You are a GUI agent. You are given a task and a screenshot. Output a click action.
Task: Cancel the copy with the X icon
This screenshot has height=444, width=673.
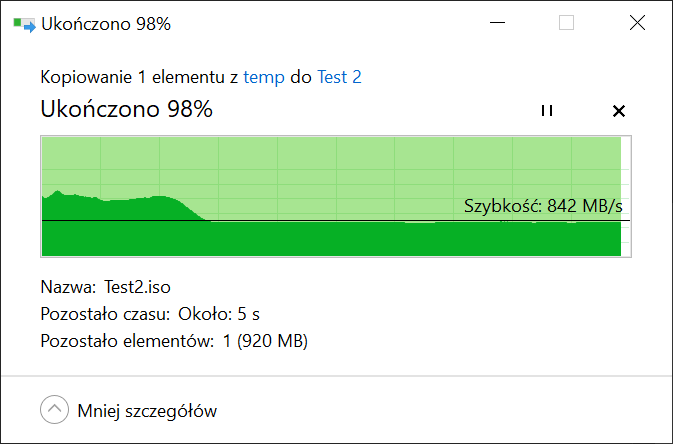coord(618,111)
